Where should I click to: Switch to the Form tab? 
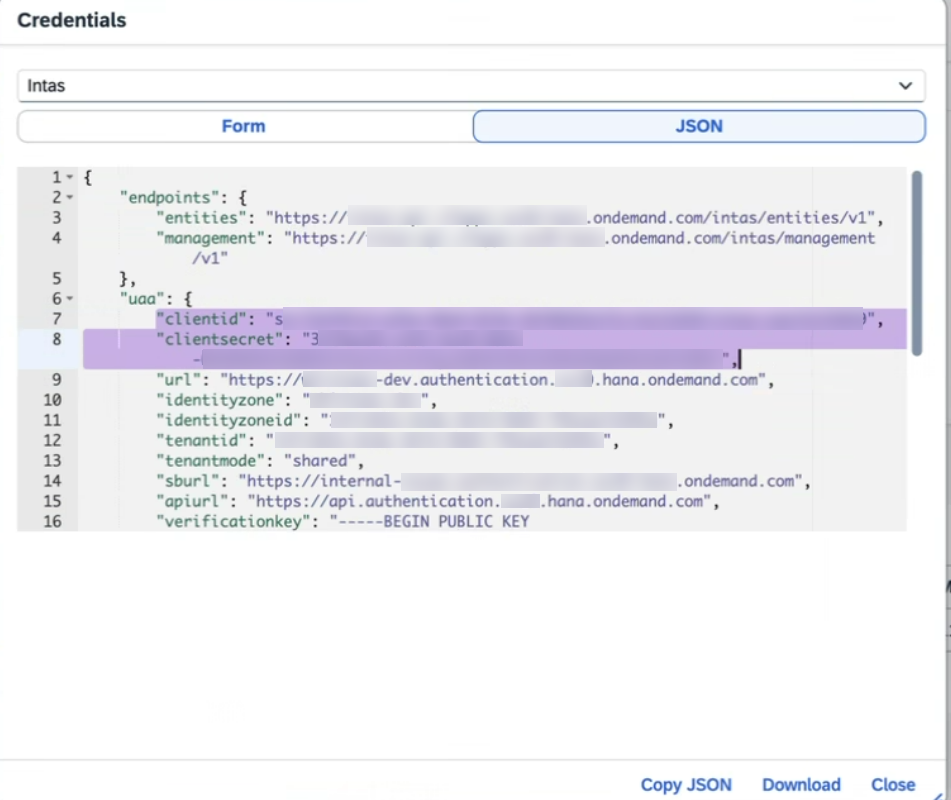pos(243,126)
